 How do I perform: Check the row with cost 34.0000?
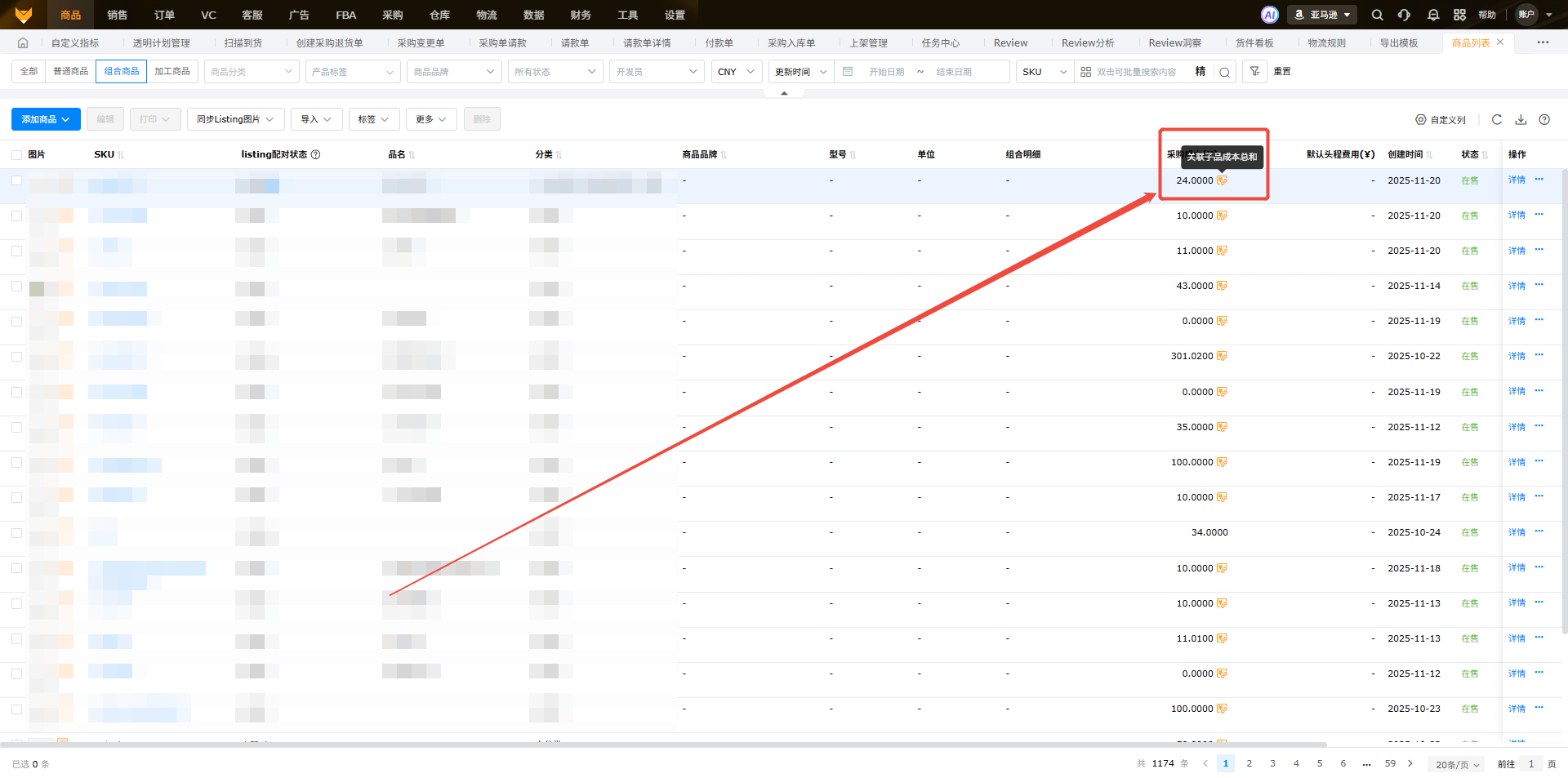tap(16, 532)
